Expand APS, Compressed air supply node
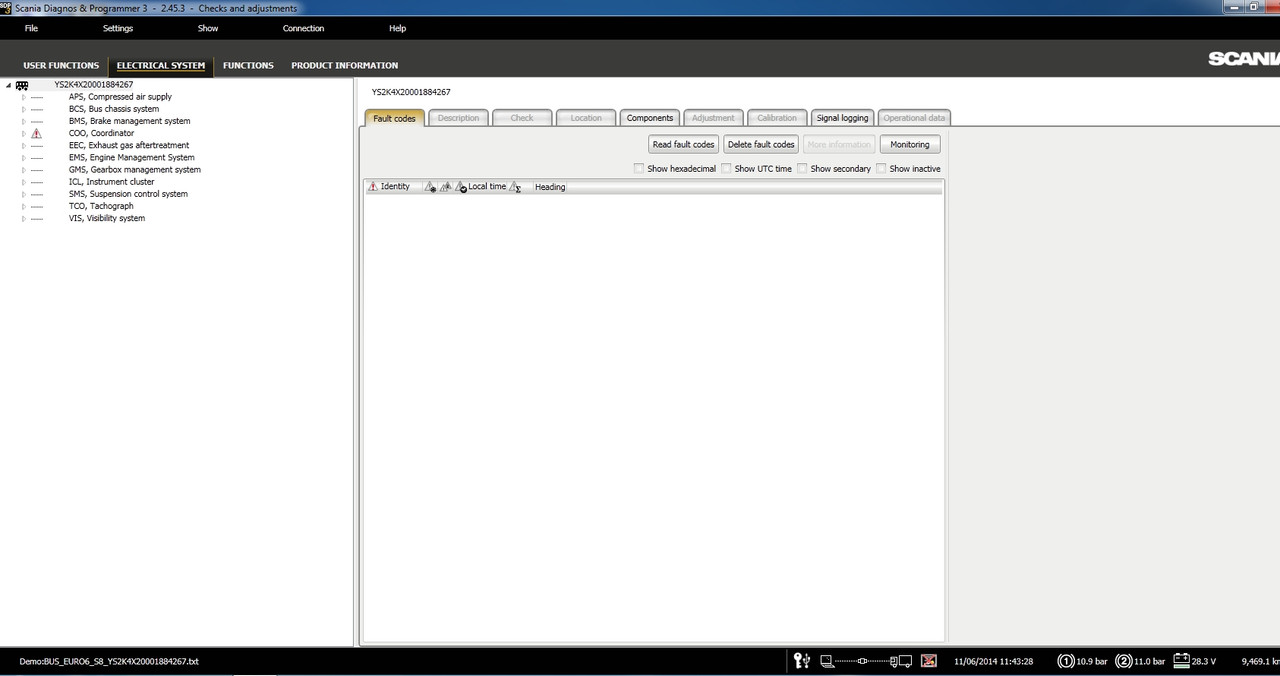This screenshot has width=1280, height=676. 24,97
